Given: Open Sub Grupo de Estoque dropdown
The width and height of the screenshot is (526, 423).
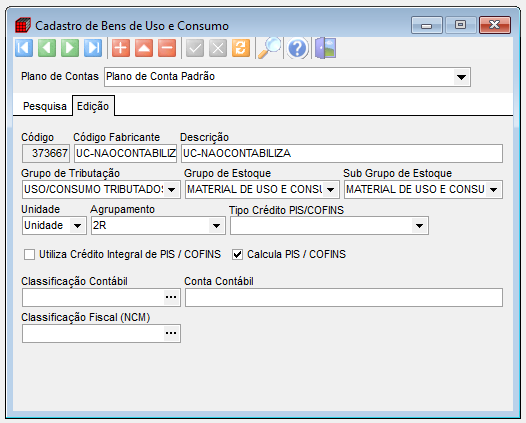Looking at the screenshot, I should click(493, 190).
